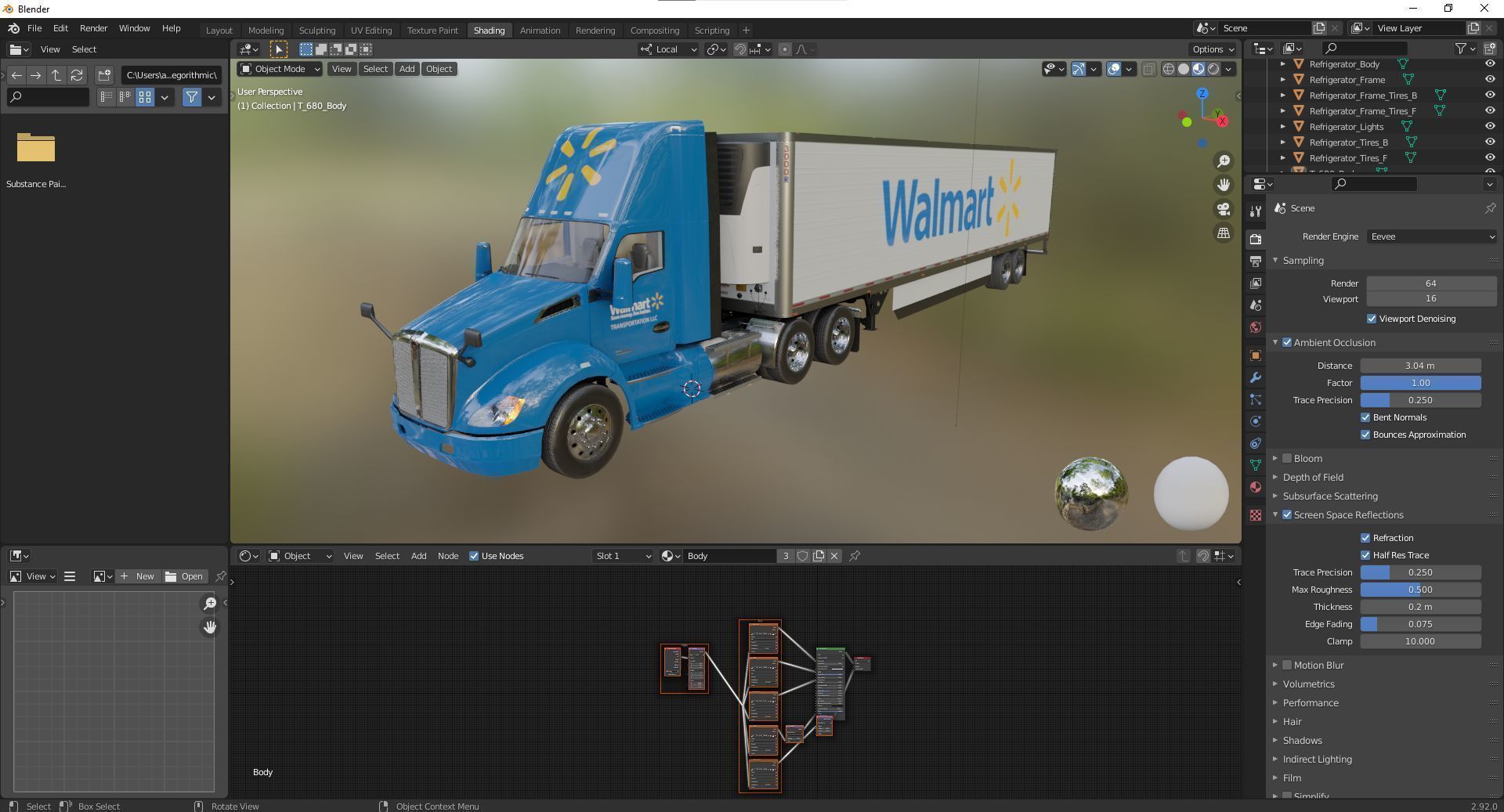Screen dimensions: 1504x812
Task: Click the file browser refresh icon
Action: click(x=77, y=75)
